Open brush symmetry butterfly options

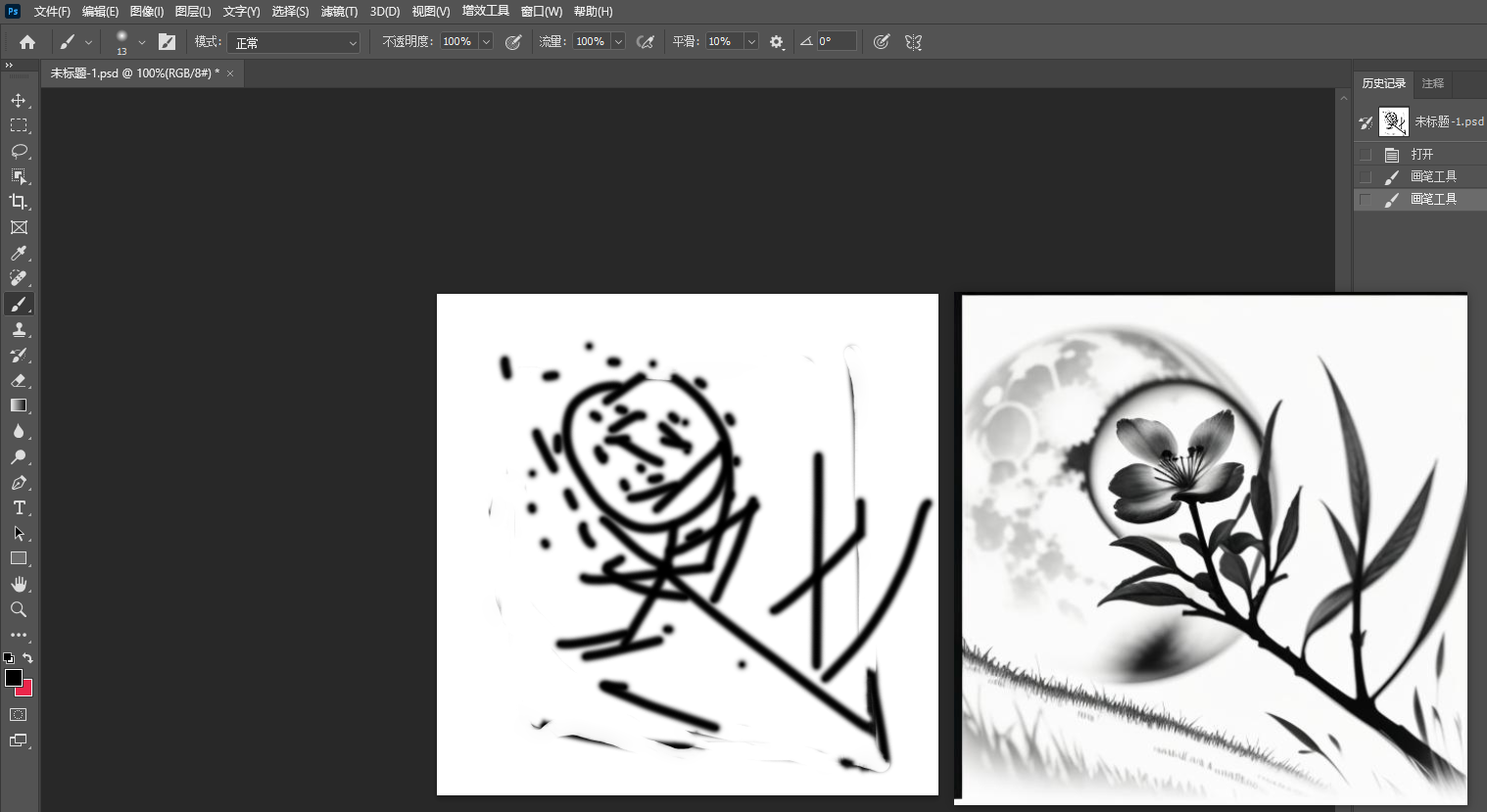[x=913, y=42]
